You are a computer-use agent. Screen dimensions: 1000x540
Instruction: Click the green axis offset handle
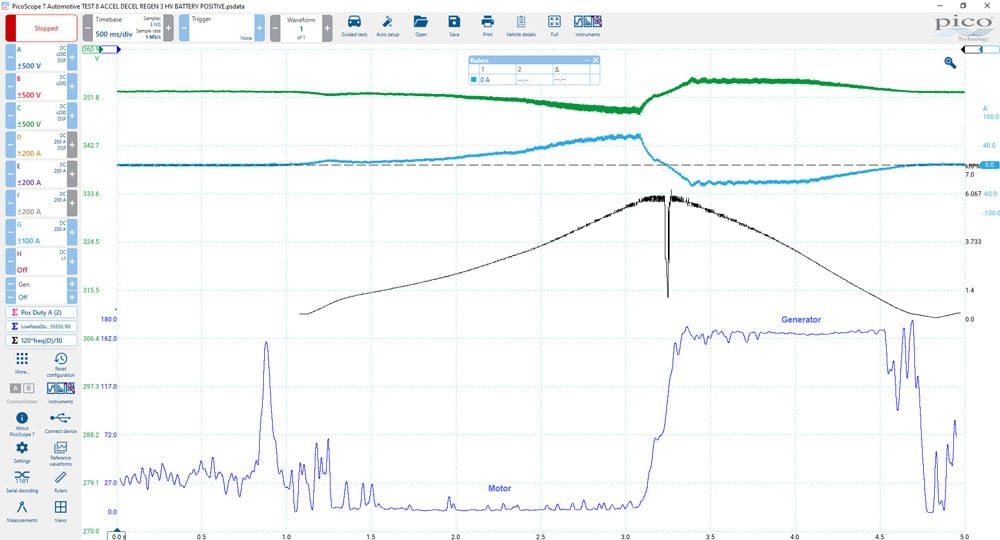pos(92,49)
